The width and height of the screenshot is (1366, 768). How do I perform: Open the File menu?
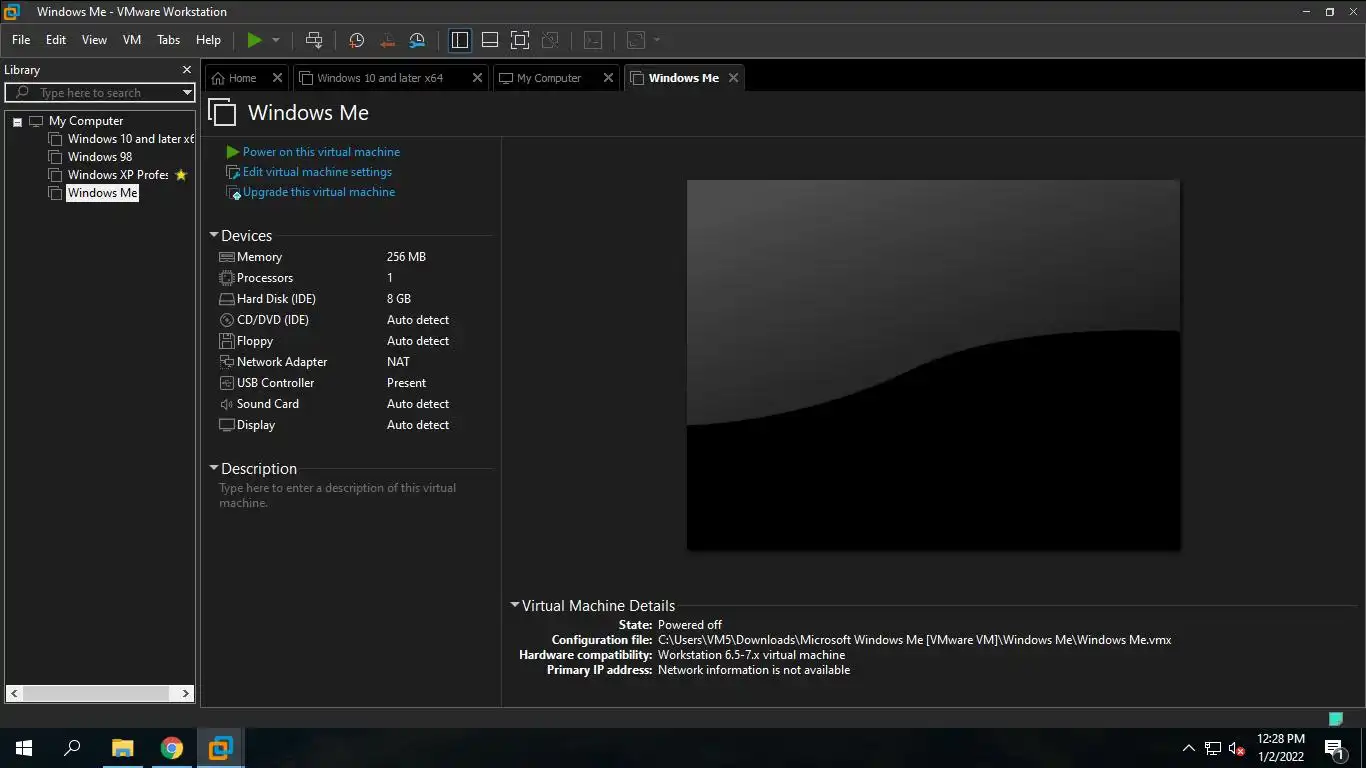pyautogui.click(x=21, y=40)
